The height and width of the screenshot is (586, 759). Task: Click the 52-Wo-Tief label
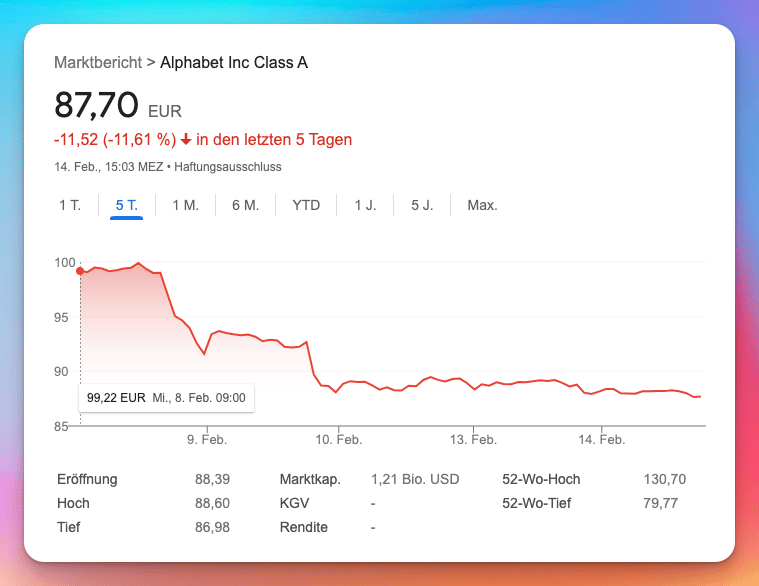pyautogui.click(x=536, y=503)
